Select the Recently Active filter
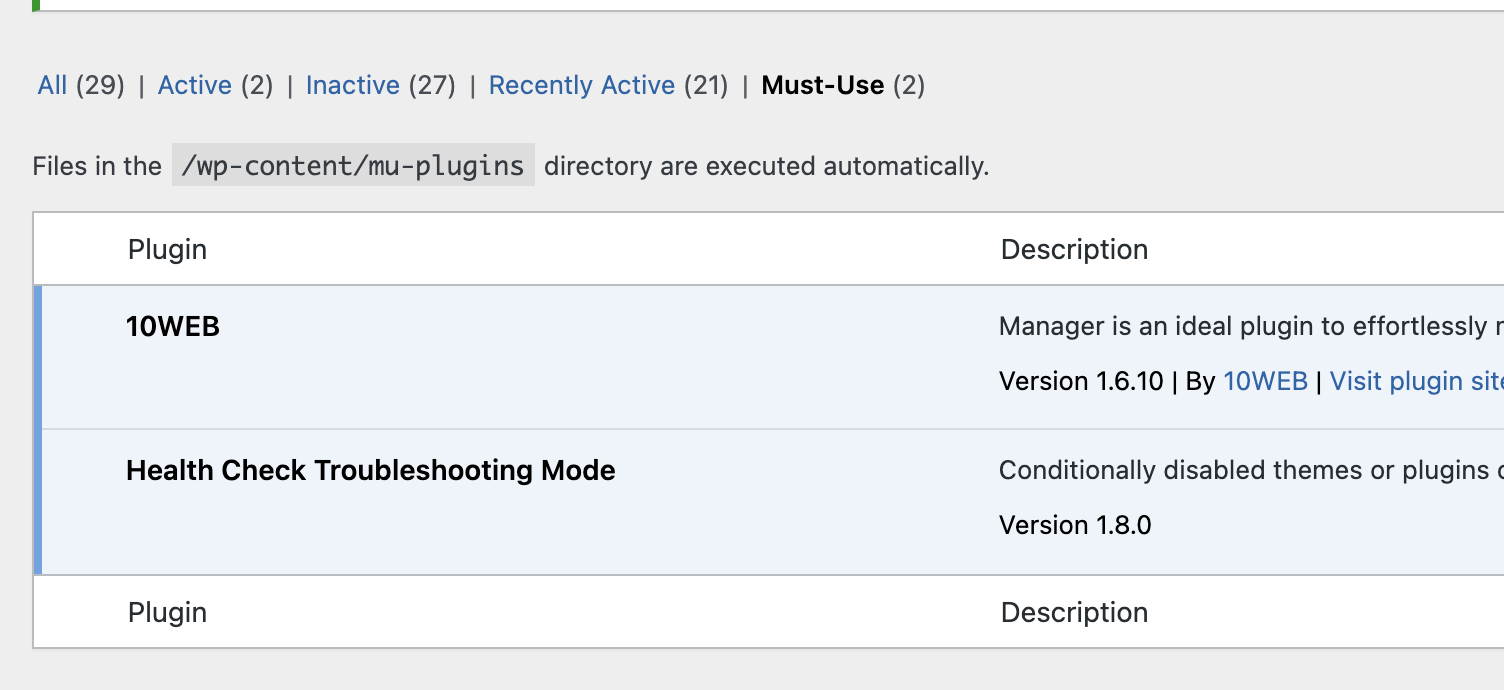This screenshot has height=690, width=1504. (581, 86)
